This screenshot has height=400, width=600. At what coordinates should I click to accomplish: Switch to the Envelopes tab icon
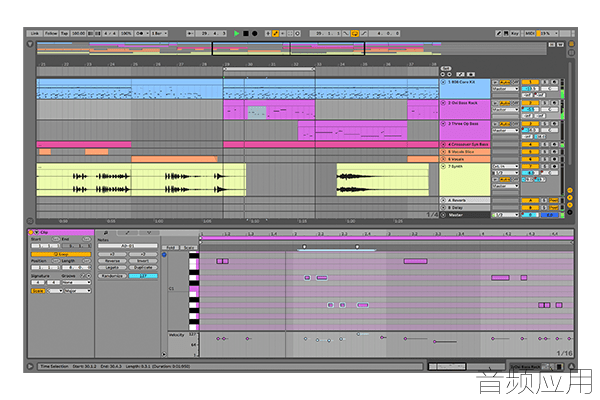[x=127, y=233]
